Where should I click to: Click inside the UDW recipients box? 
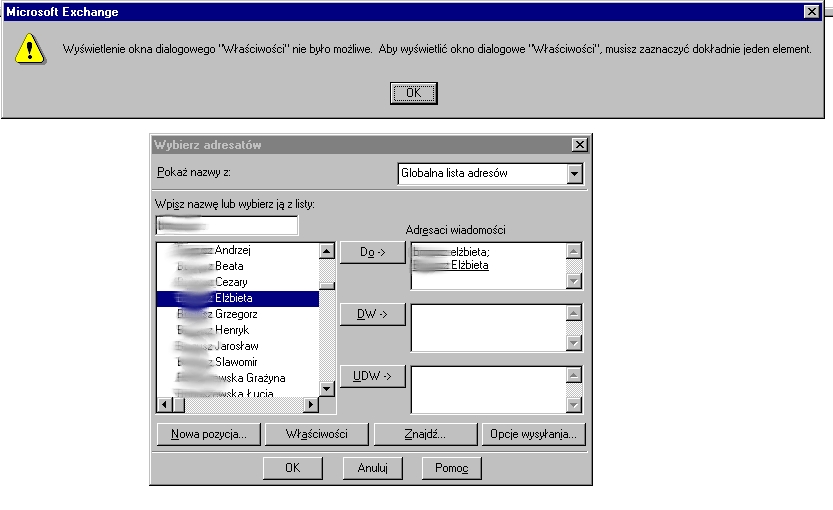click(488, 390)
